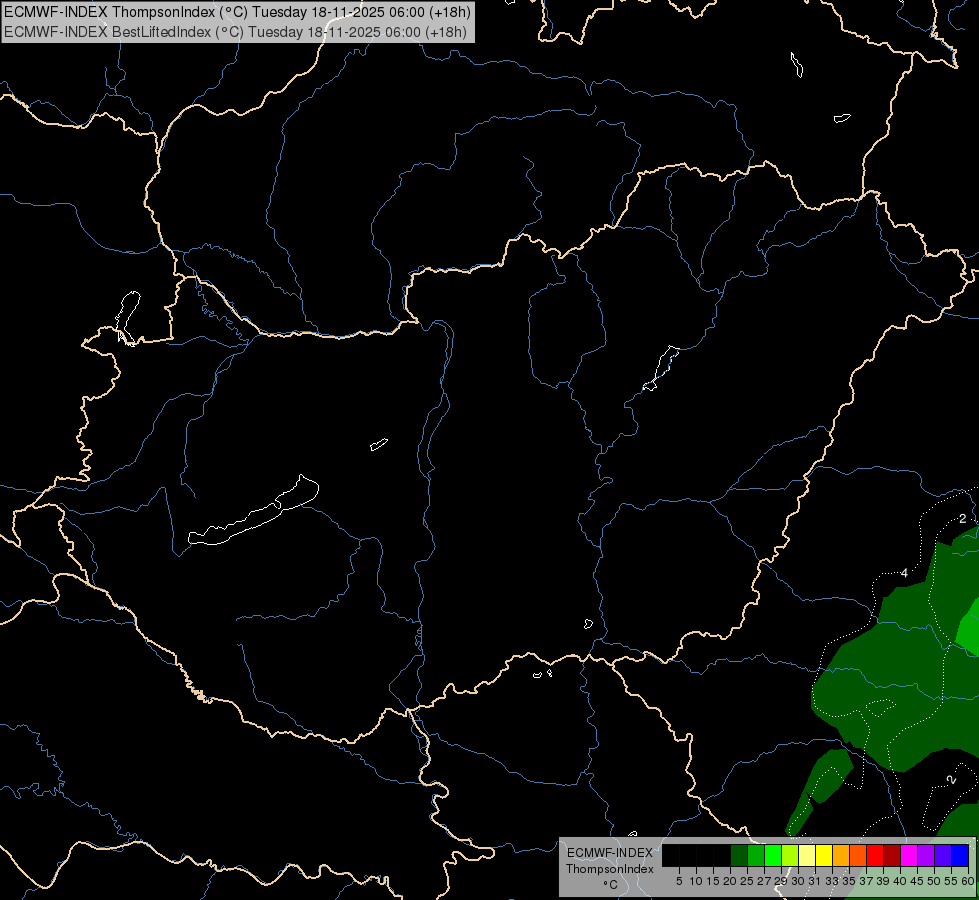Click legend tick value '10'
Image resolution: width=979 pixels, height=900 pixels.
pos(696,881)
